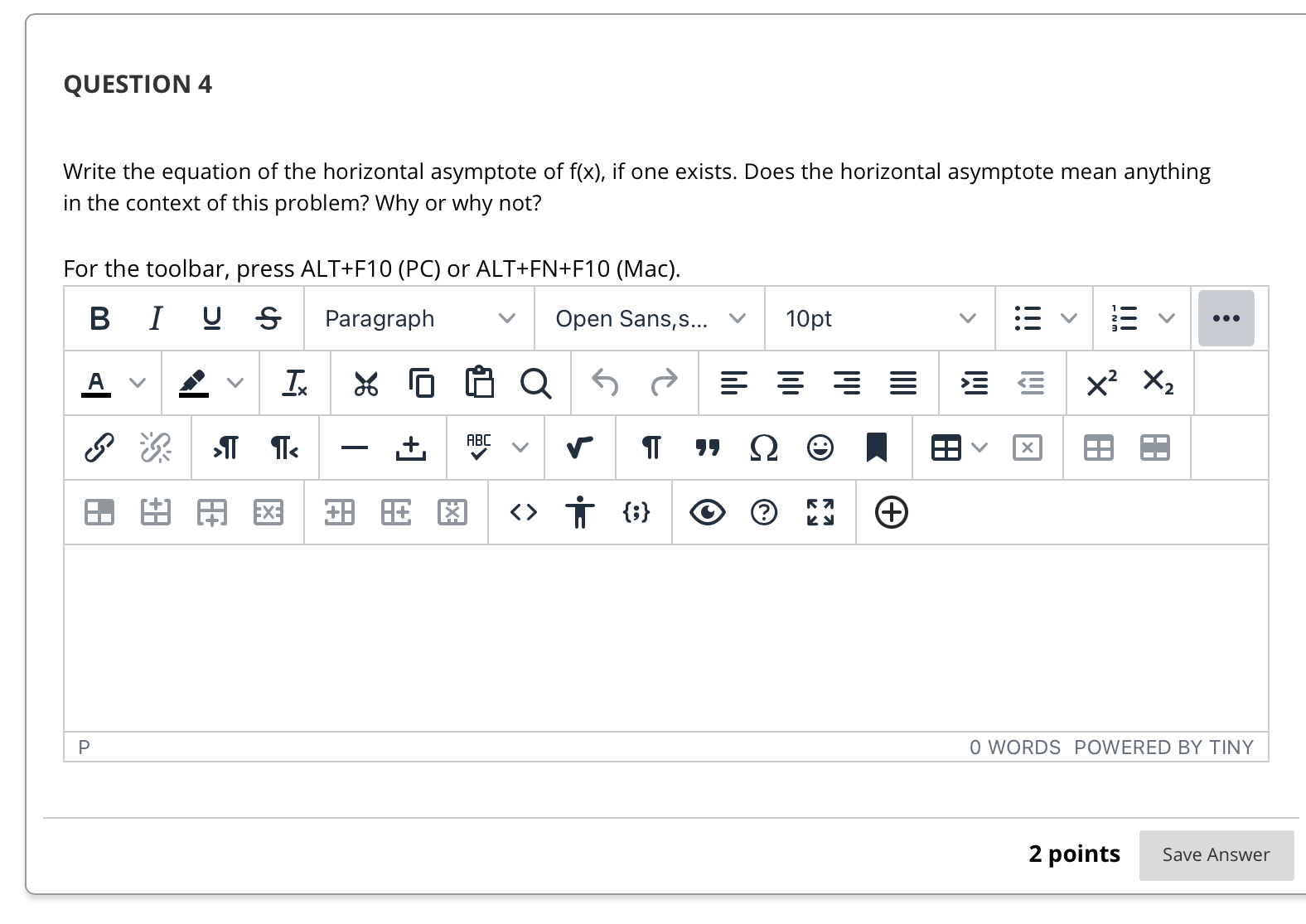Toggle underline formatting
1306x924 pixels.
[212, 318]
